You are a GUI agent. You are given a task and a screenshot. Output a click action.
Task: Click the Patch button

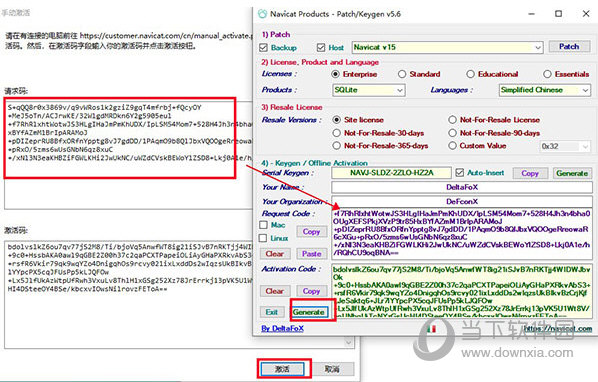pyautogui.click(x=569, y=47)
